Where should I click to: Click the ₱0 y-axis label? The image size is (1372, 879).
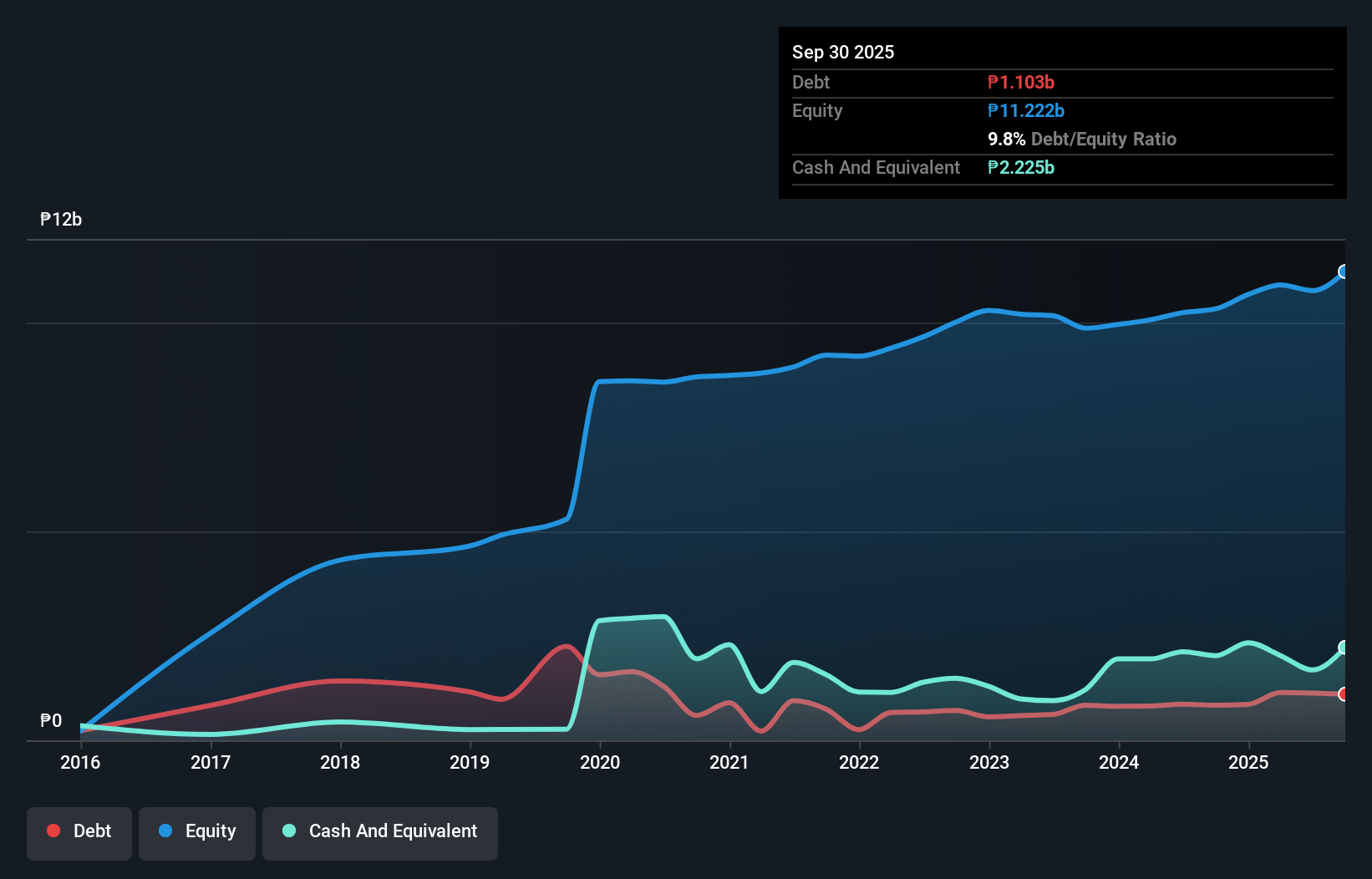tap(51, 721)
